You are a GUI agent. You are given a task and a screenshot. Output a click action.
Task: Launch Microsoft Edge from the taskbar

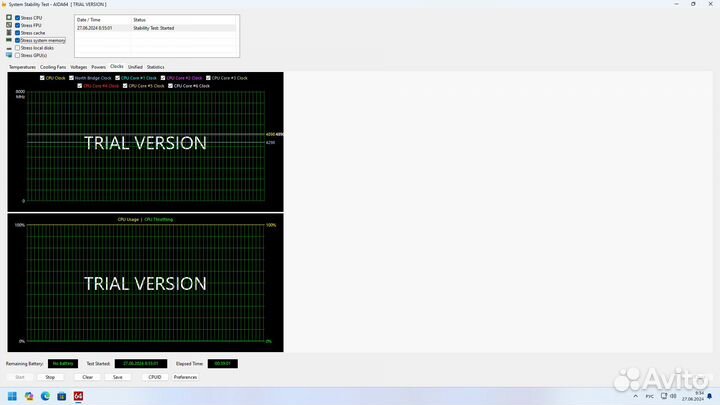point(45,396)
